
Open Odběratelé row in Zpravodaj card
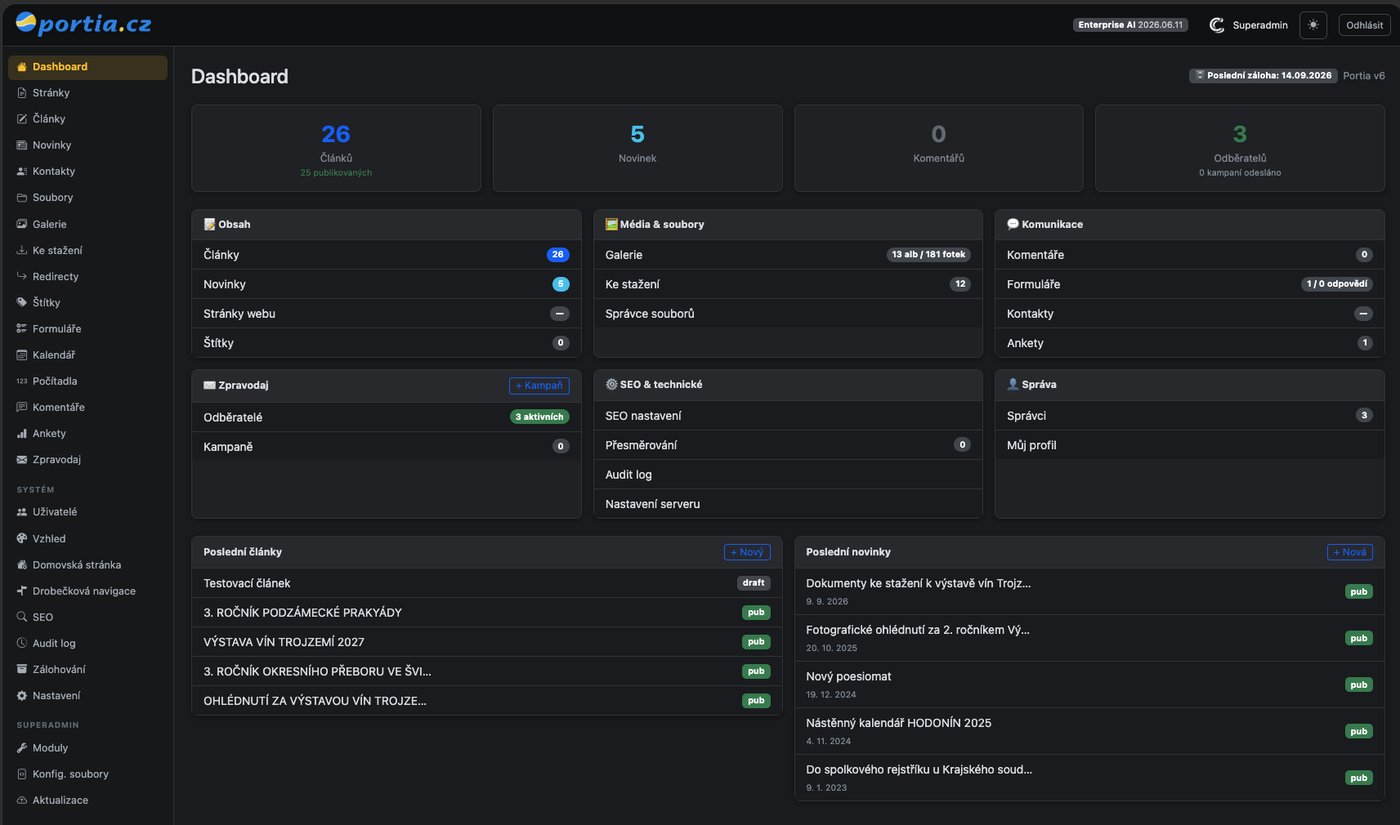(x=386, y=417)
